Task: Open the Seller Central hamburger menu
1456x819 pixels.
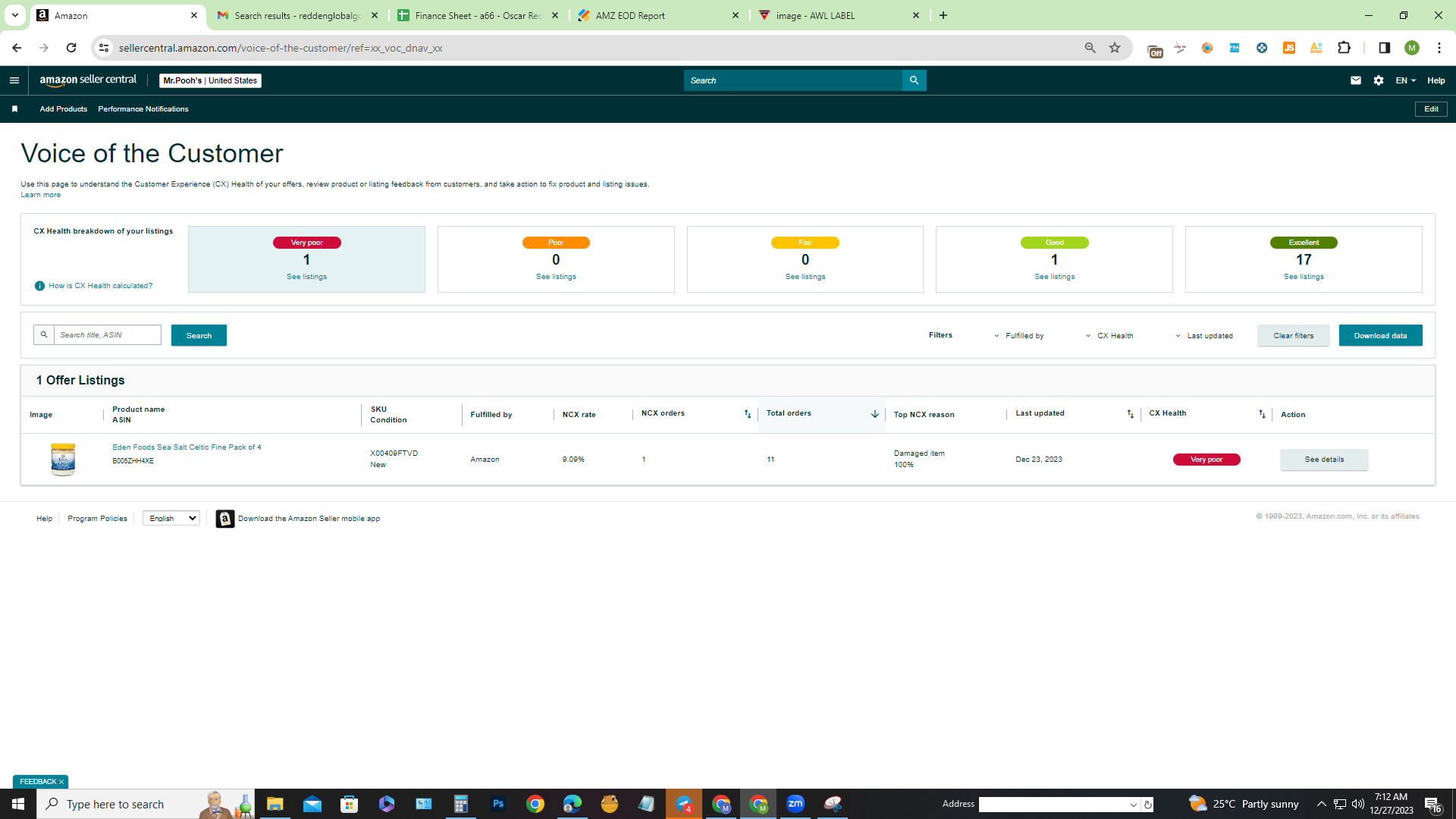Action: (x=14, y=80)
